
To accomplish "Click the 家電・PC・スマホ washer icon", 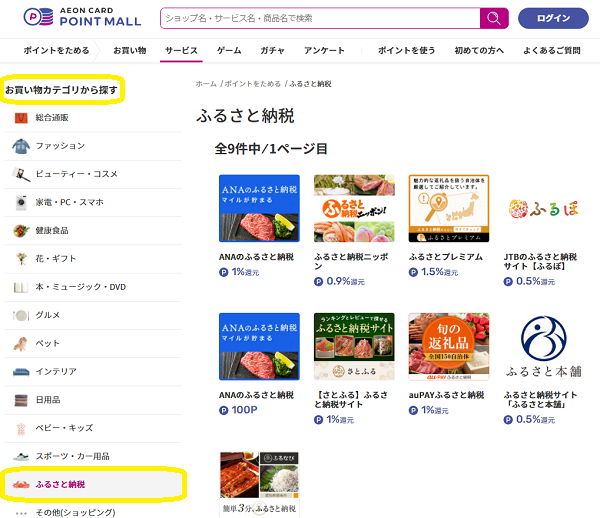I will [21, 202].
